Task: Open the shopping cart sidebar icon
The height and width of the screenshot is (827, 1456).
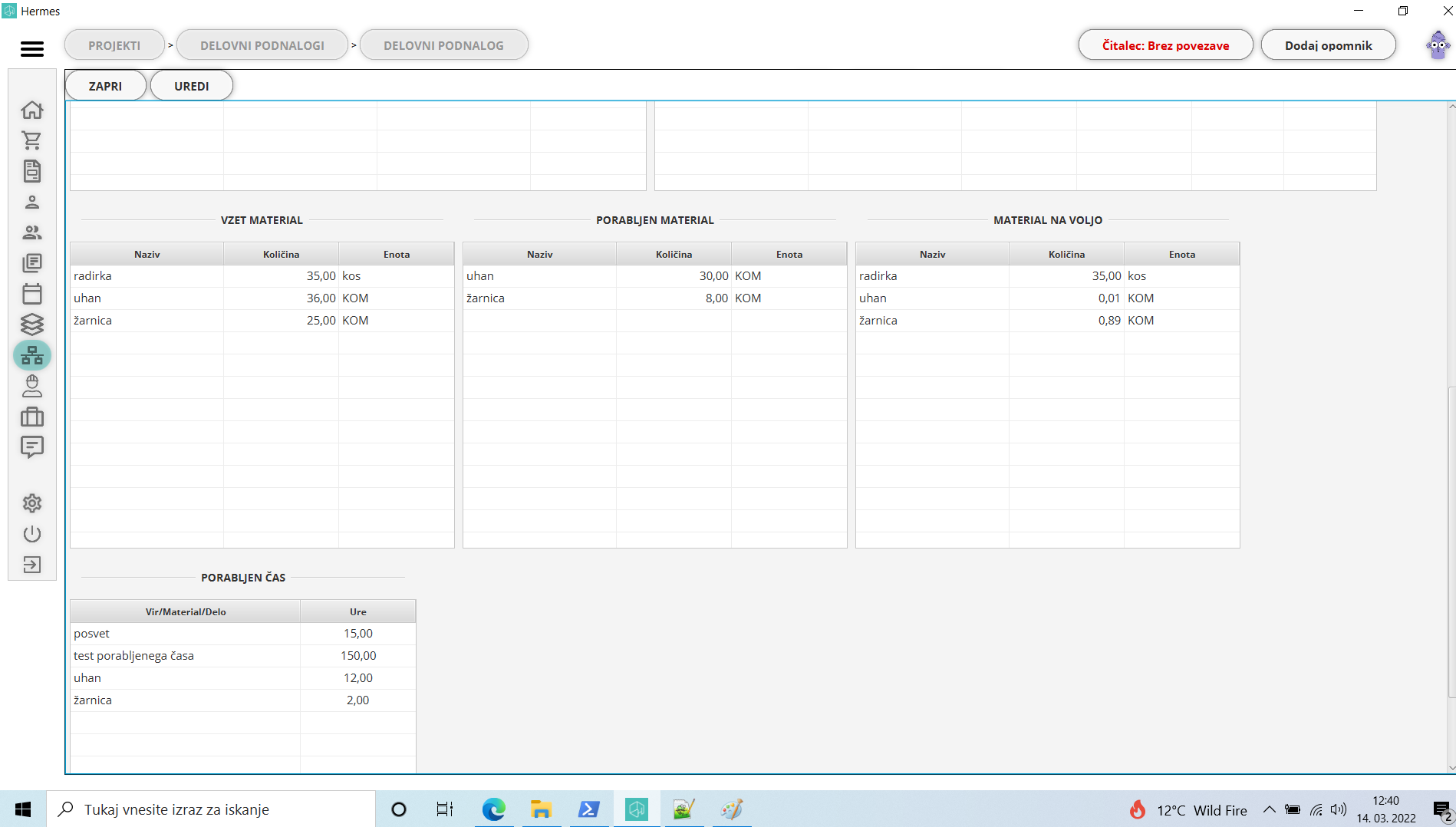Action: coord(31,140)
